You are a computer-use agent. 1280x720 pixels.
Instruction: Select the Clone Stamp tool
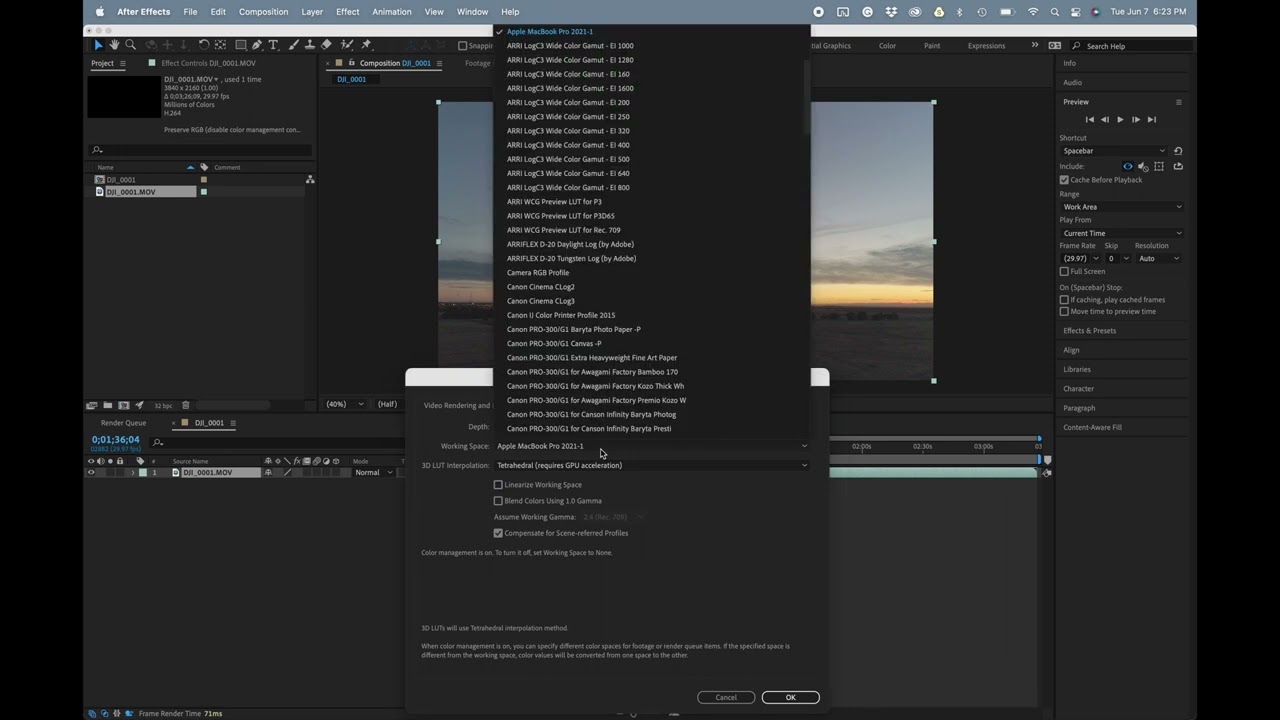tap(310, 45)
